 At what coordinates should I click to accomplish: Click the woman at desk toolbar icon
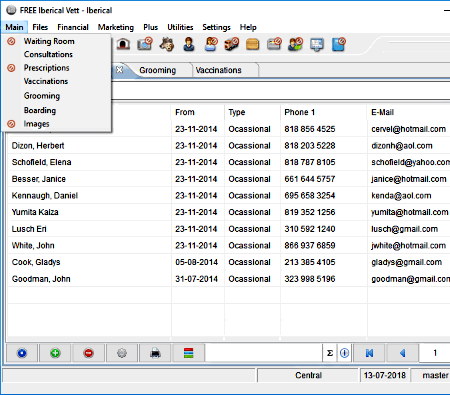tap(211, 44)
